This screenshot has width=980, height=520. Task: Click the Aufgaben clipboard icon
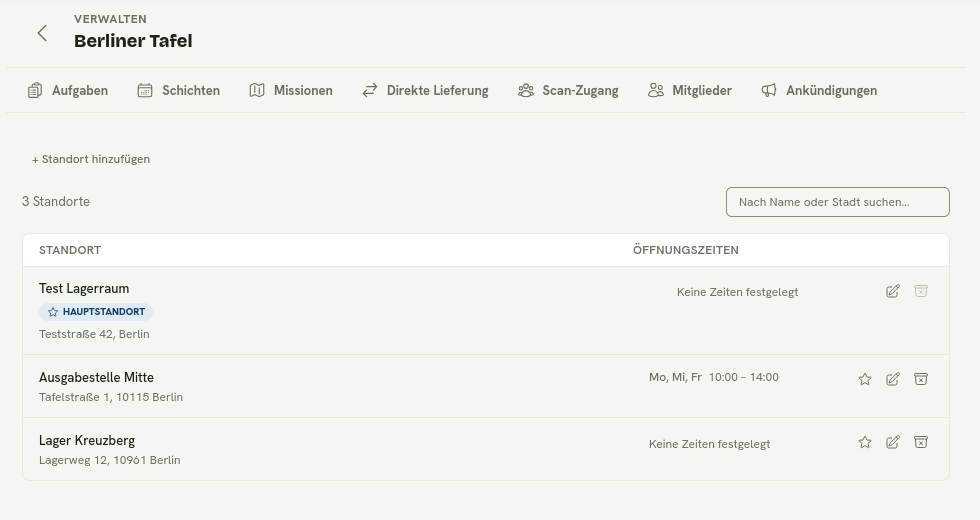coord(35,91)
